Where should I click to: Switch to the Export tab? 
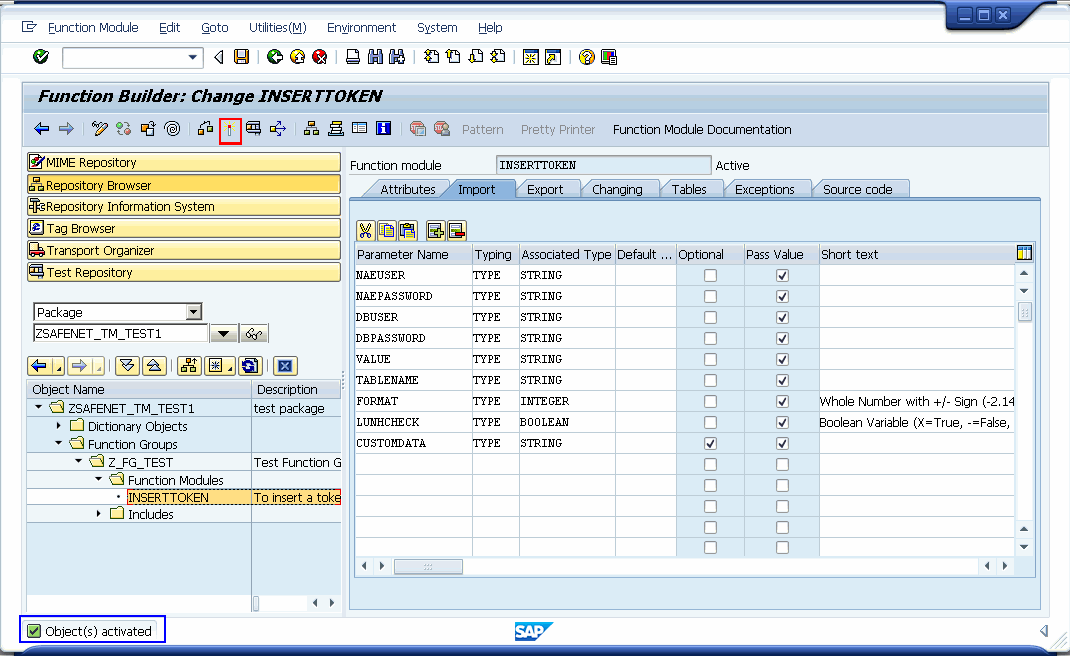(545, 189)
